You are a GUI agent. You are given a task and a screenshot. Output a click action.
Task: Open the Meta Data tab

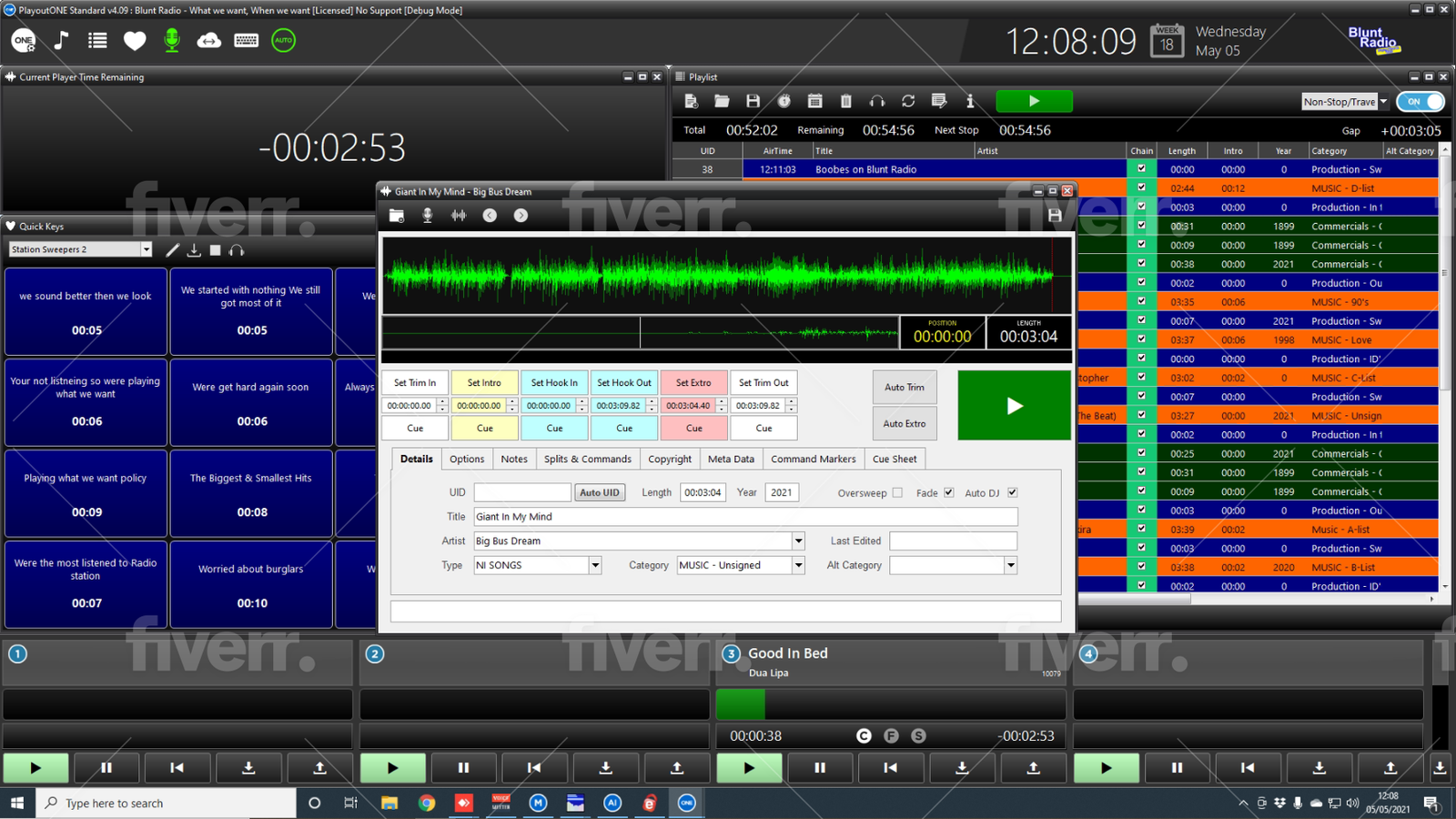pos(731,460)
